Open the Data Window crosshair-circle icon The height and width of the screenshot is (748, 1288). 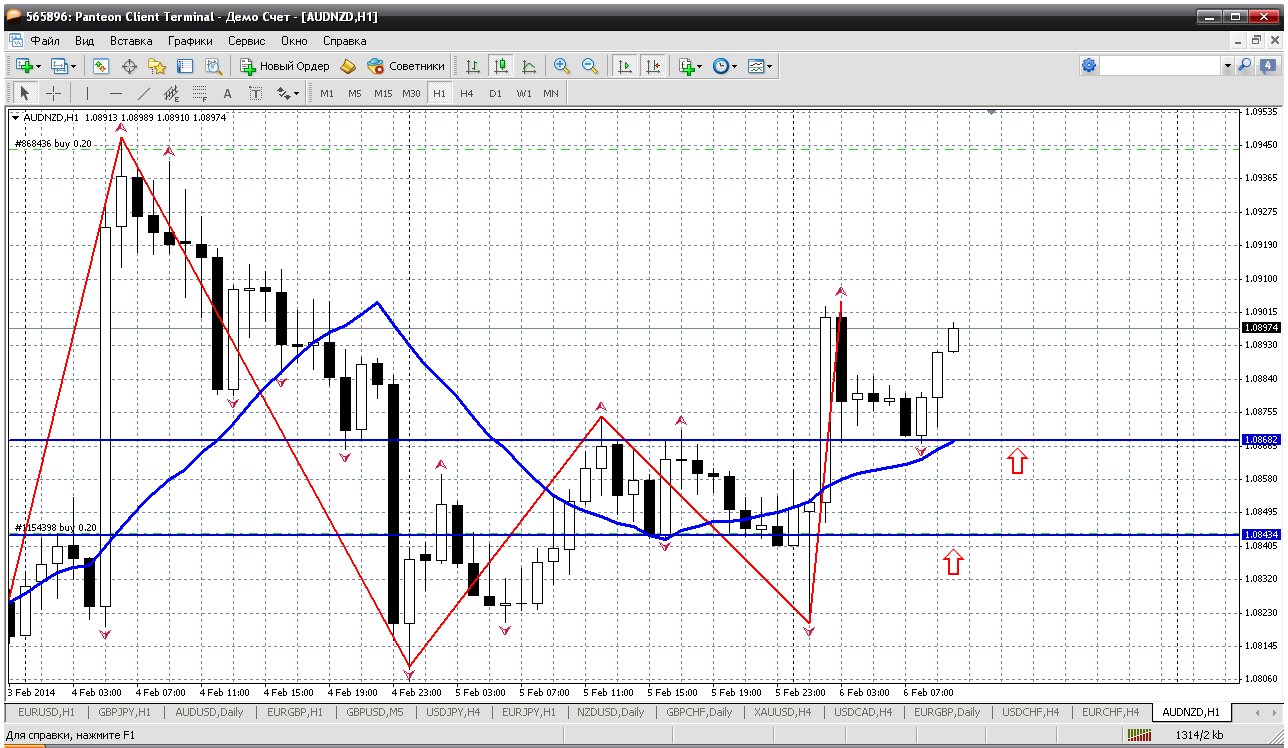tap(129, 66)
